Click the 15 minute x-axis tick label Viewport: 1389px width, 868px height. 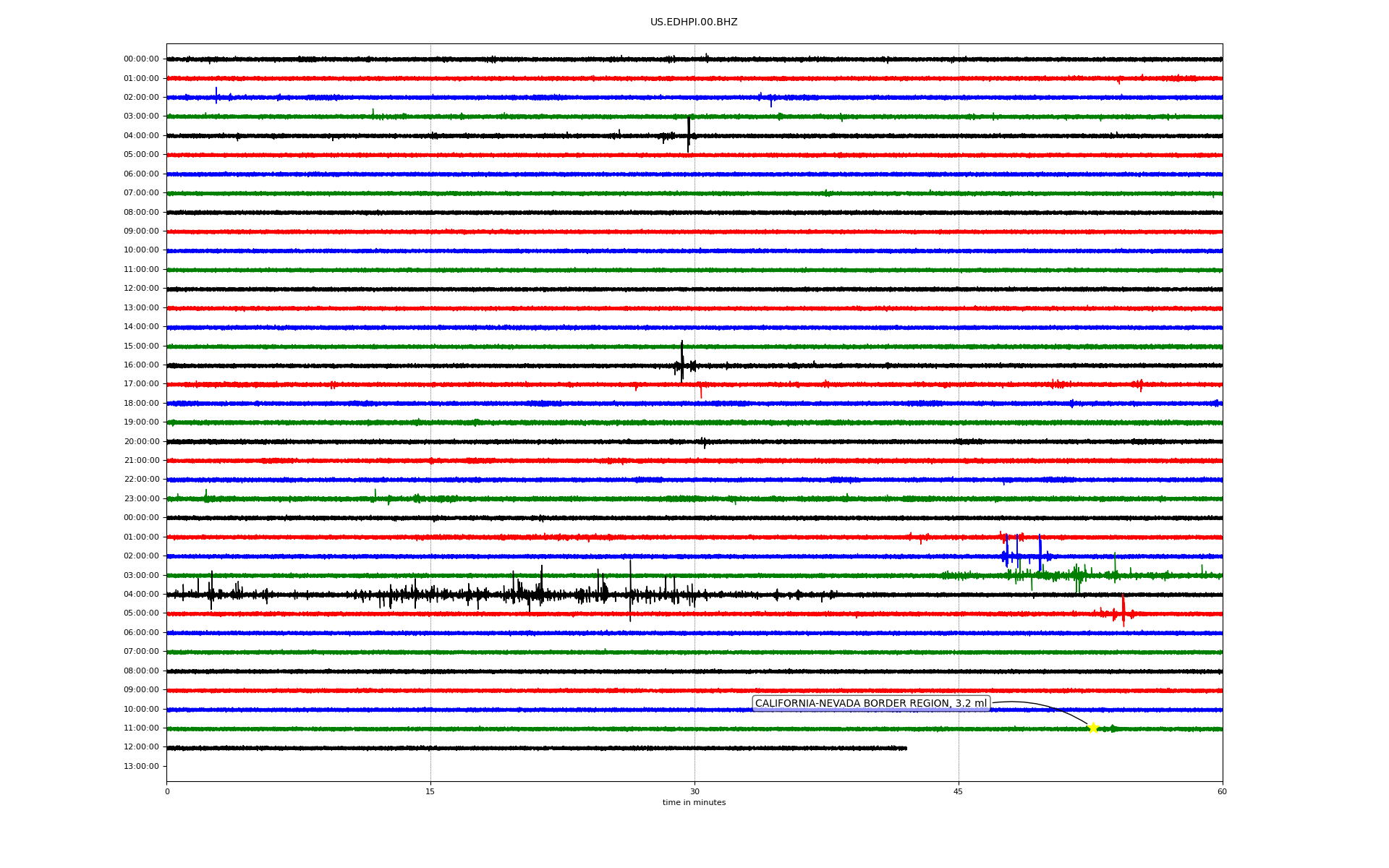(x=430, y=791)
